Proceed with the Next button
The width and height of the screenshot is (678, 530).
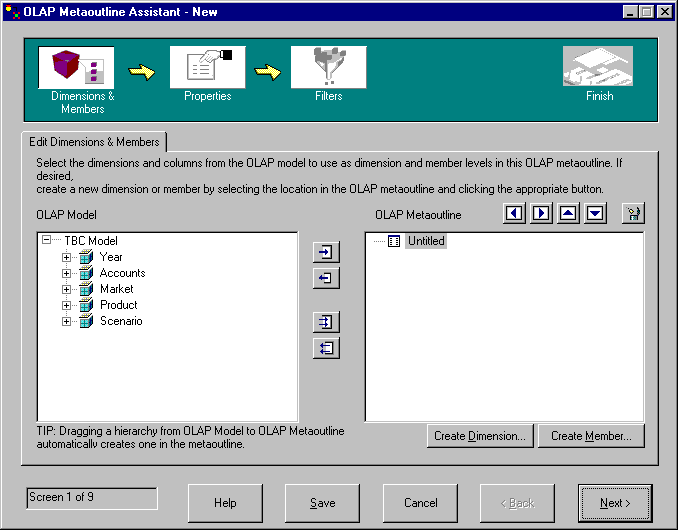point(615,503)
